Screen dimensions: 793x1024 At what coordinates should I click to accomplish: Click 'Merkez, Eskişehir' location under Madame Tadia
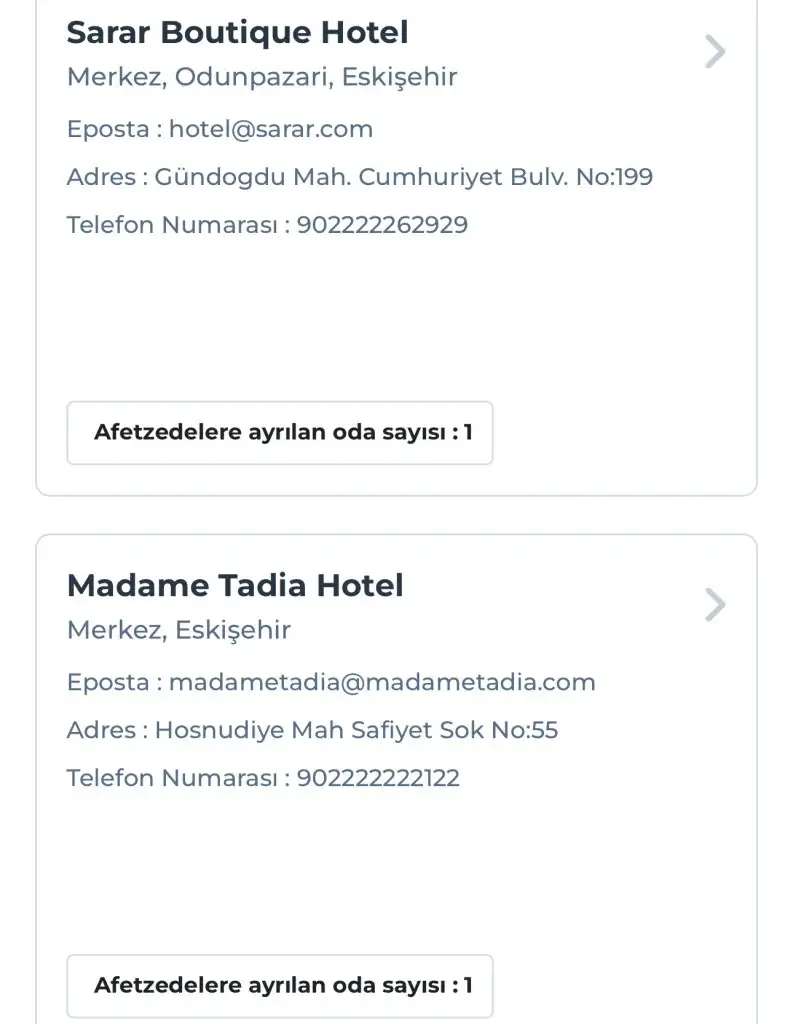tap(179, 630)
